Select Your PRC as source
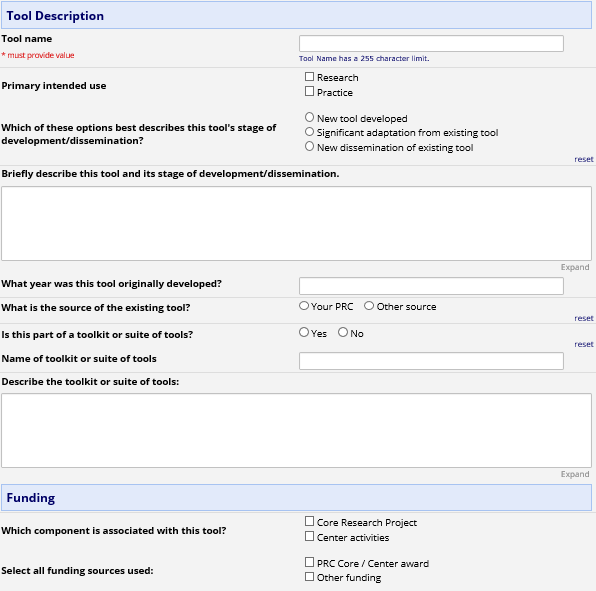Image resolution: width=596 pixels, height=591 pixels. [304, 306]
